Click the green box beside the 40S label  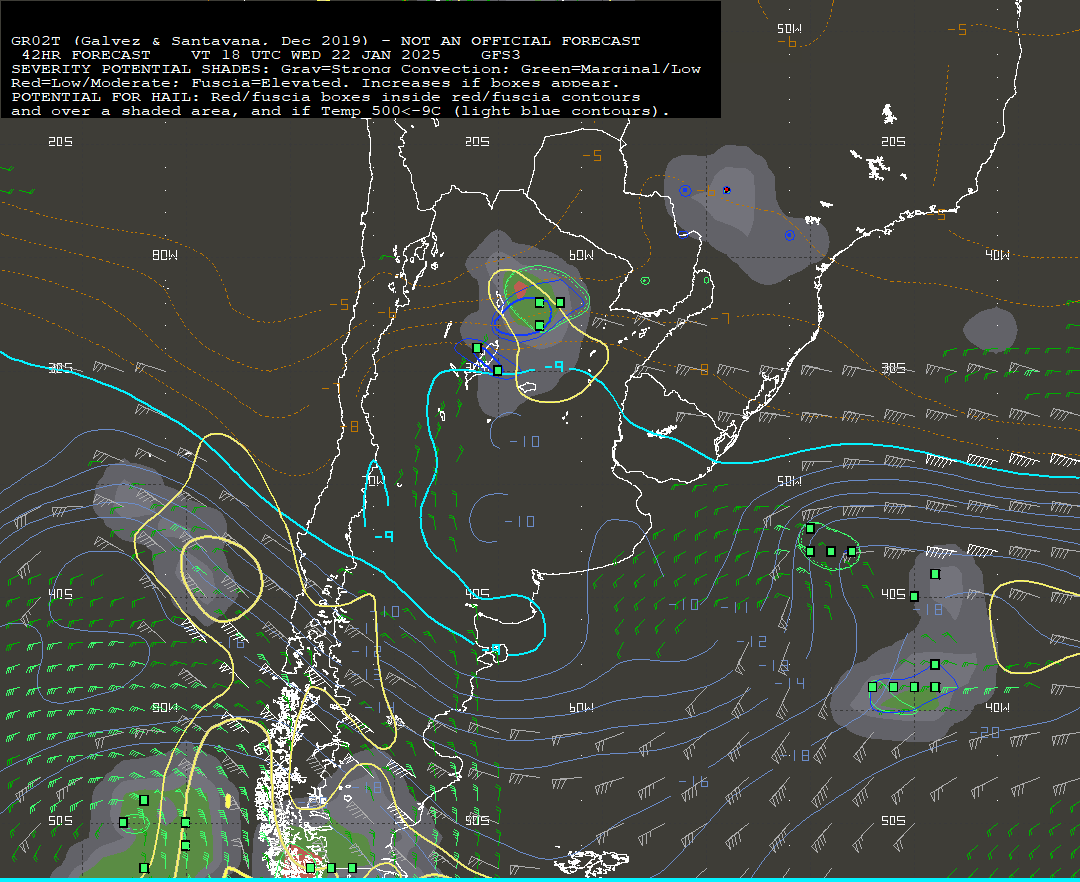pos(914,596)
